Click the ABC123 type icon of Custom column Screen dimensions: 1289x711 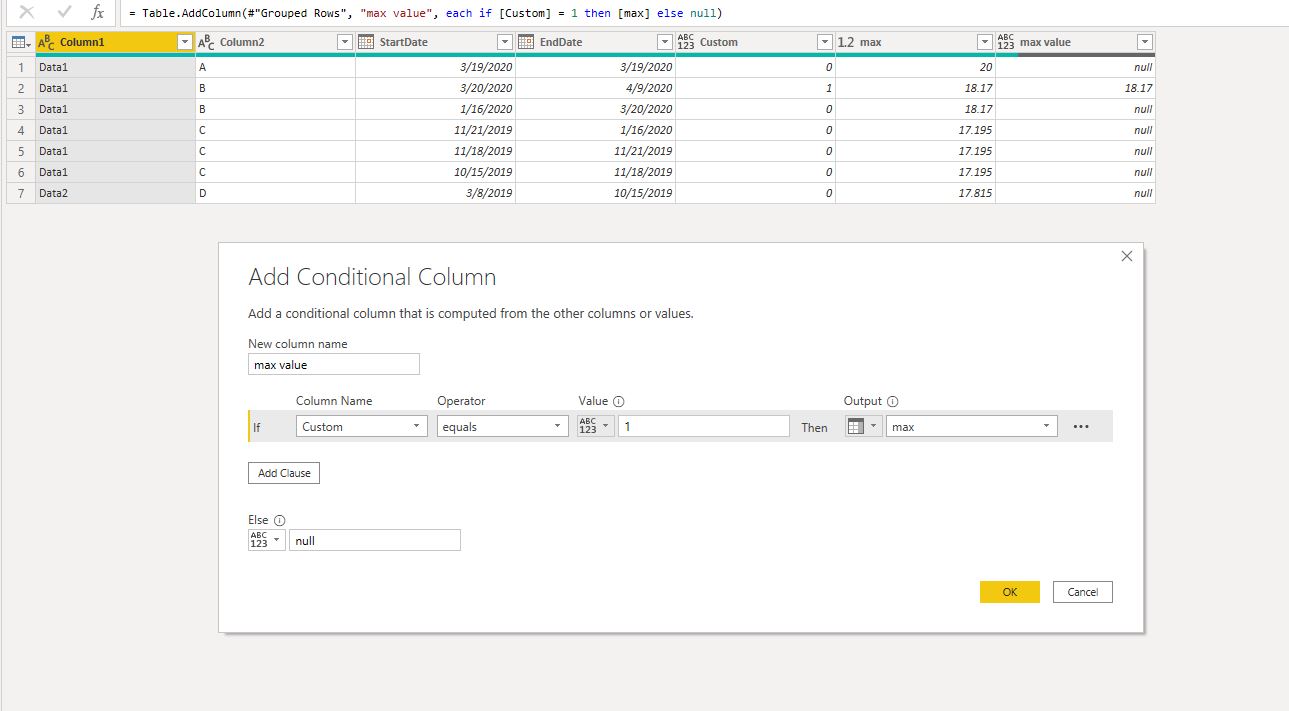[x=686, y=42]
